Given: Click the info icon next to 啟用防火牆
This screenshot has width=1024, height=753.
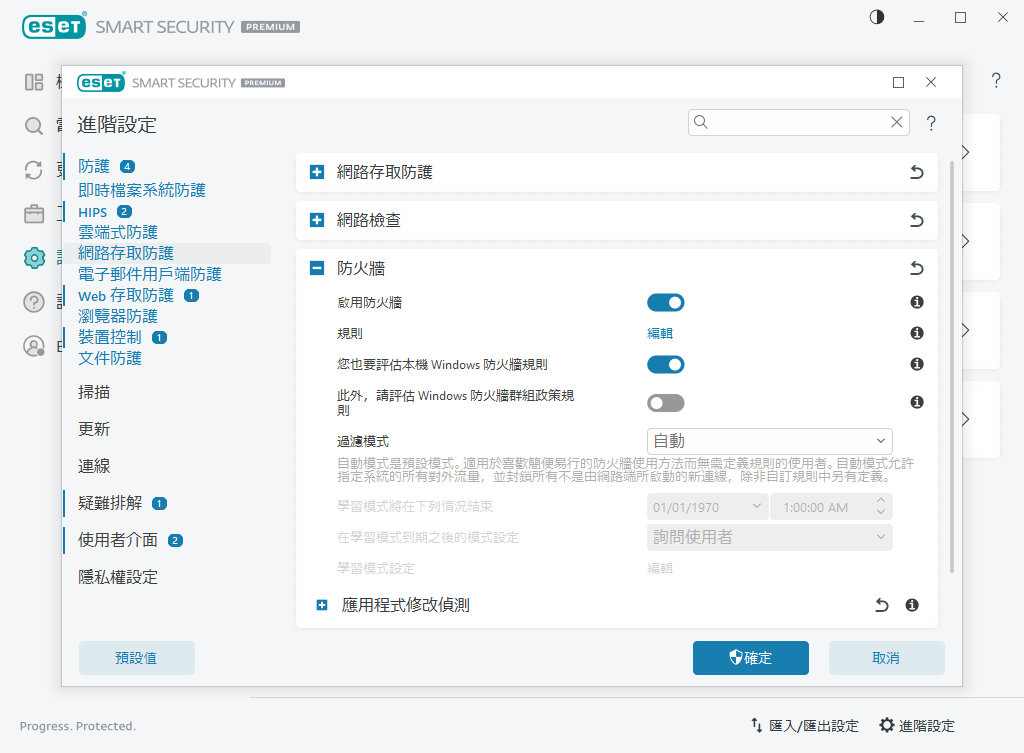Looking at the screenshot, I should coord(916,302).
